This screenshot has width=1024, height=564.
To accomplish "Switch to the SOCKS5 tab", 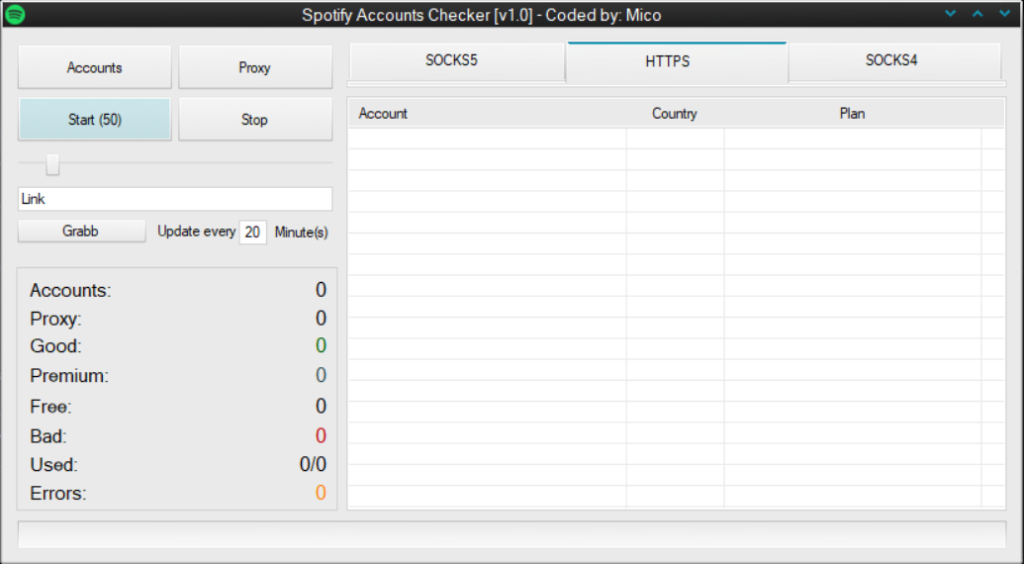I will [456, 61].
